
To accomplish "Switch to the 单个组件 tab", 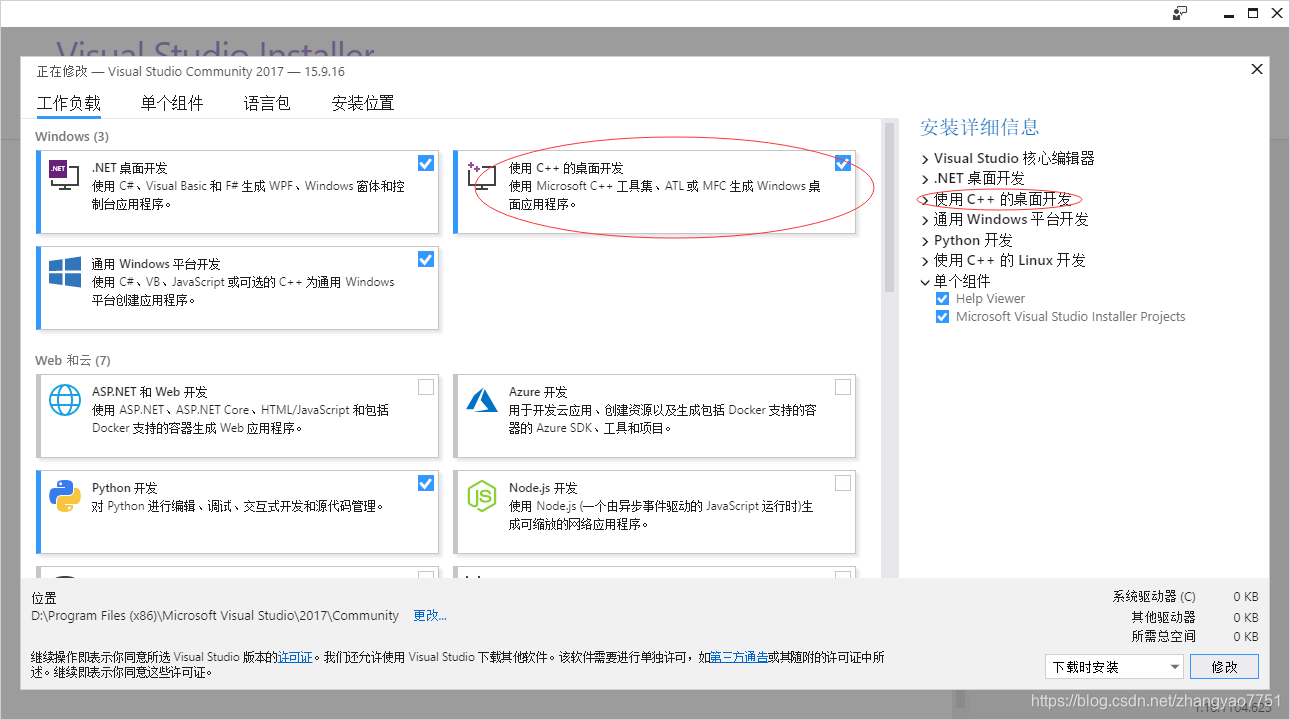I will [x=172, y=103].
